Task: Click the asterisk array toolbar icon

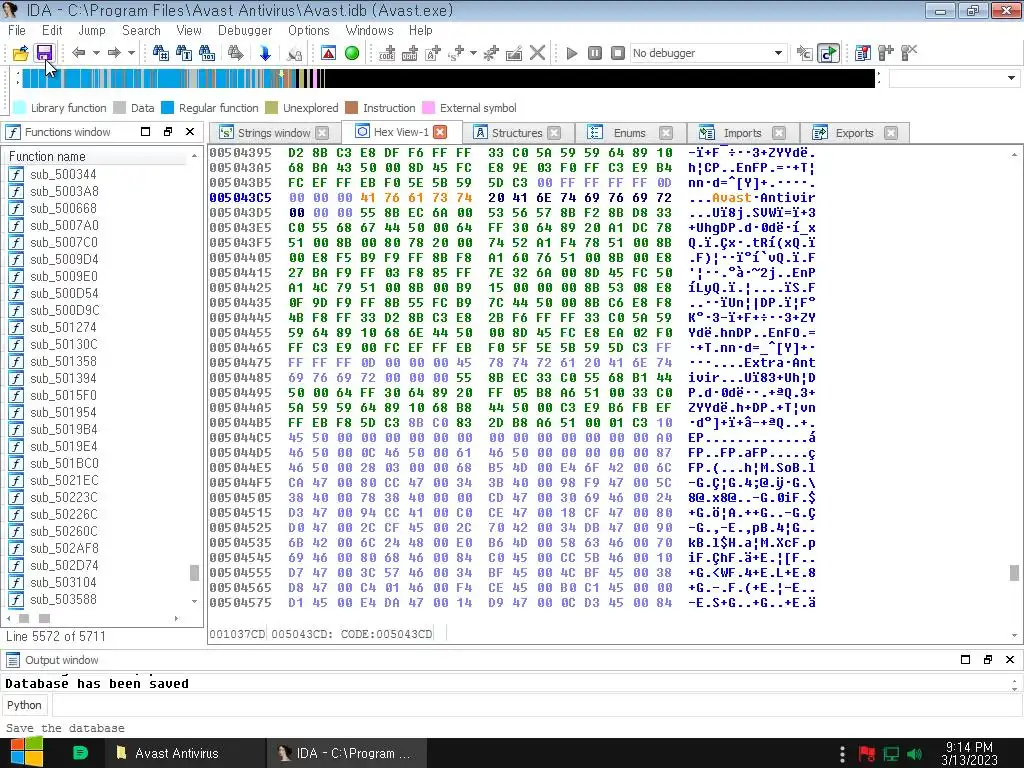Action: point(491,53)
